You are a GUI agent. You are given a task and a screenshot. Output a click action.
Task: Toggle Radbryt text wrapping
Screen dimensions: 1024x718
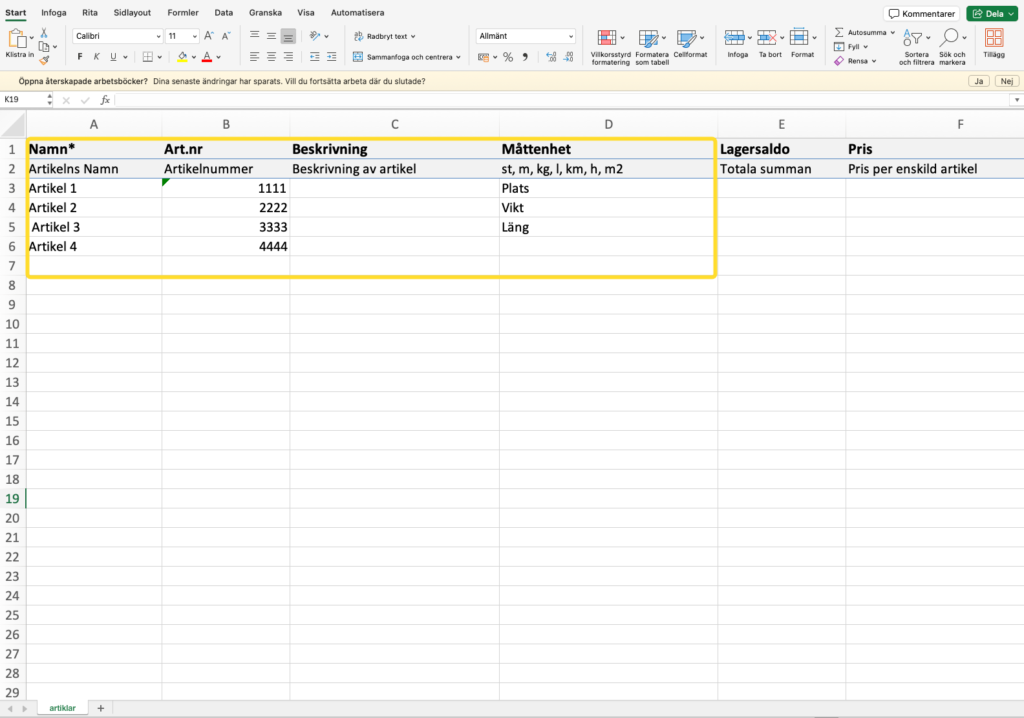[x=381, y=36]
